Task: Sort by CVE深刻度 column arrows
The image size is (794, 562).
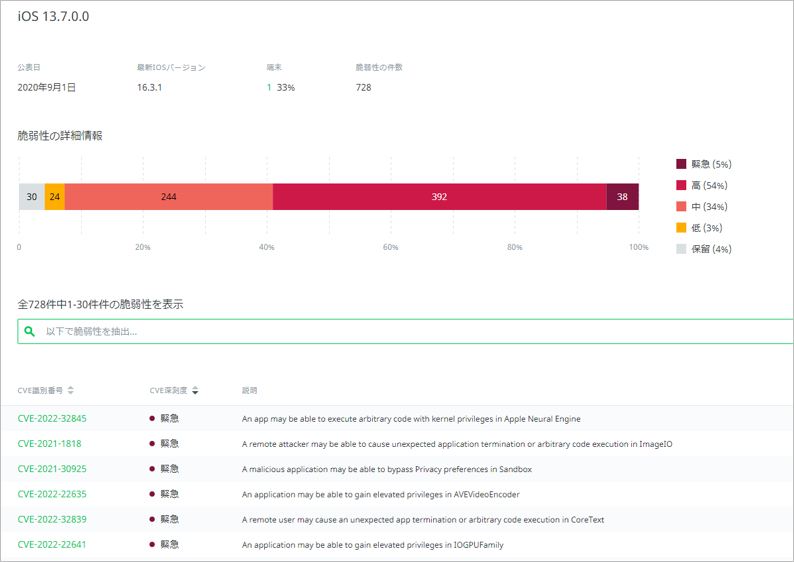Action: (x=195, y=390)
